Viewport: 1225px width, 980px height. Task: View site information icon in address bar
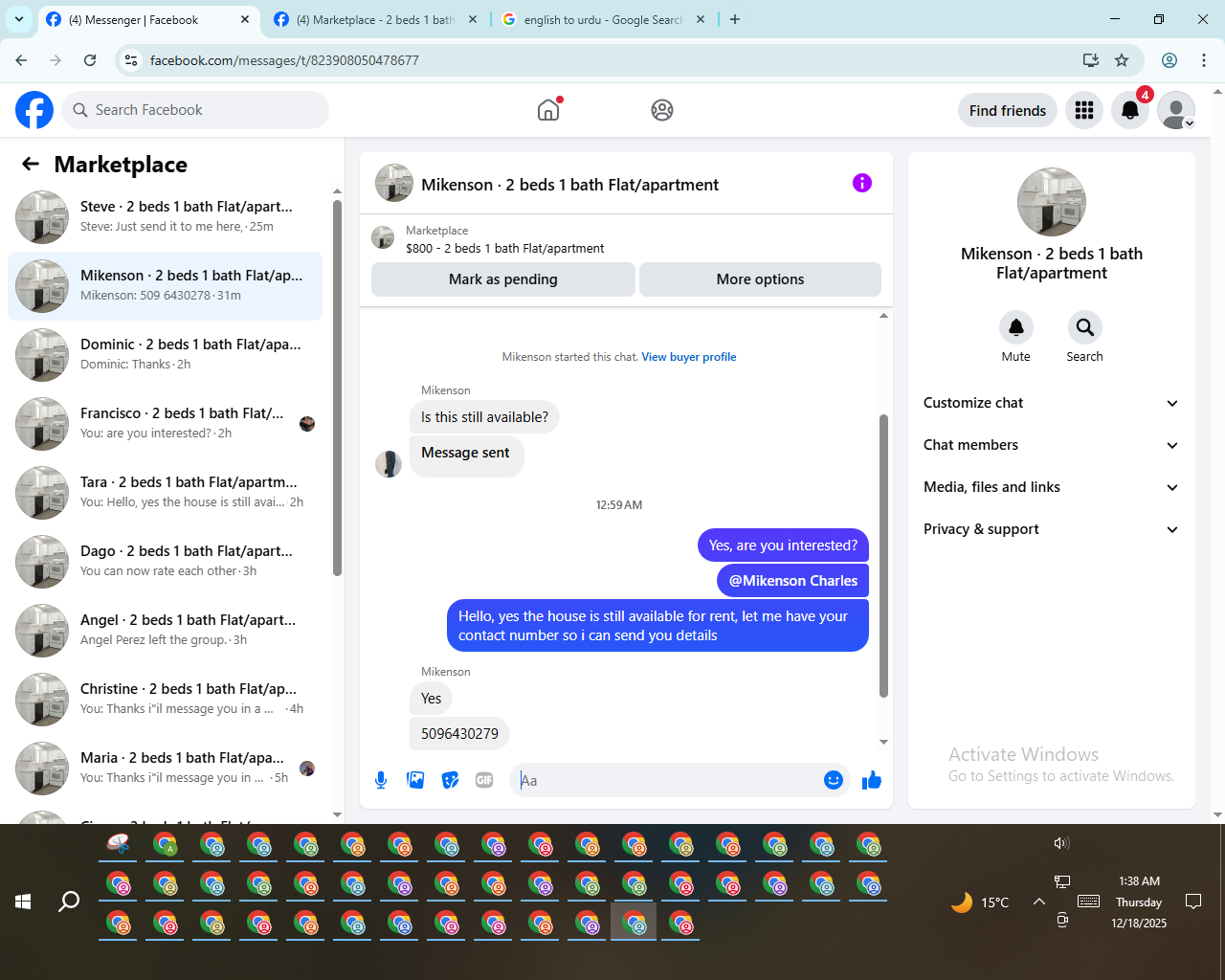coord(131,60)
